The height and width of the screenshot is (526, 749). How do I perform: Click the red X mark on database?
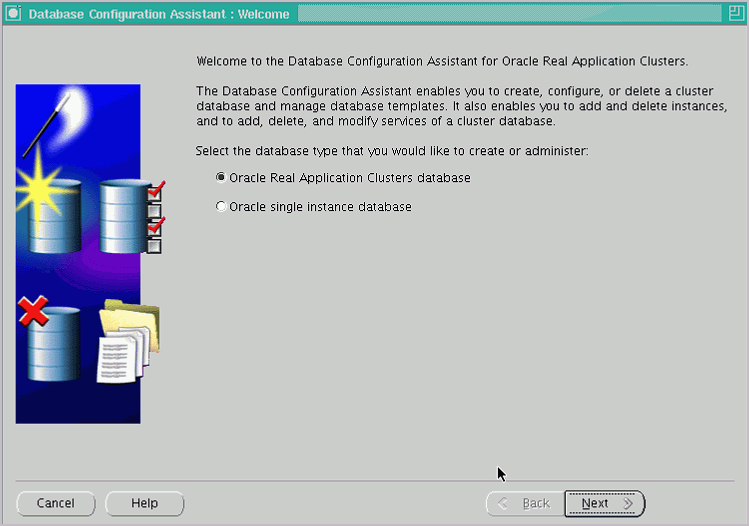pyautogui.click(x=33, y=313)
